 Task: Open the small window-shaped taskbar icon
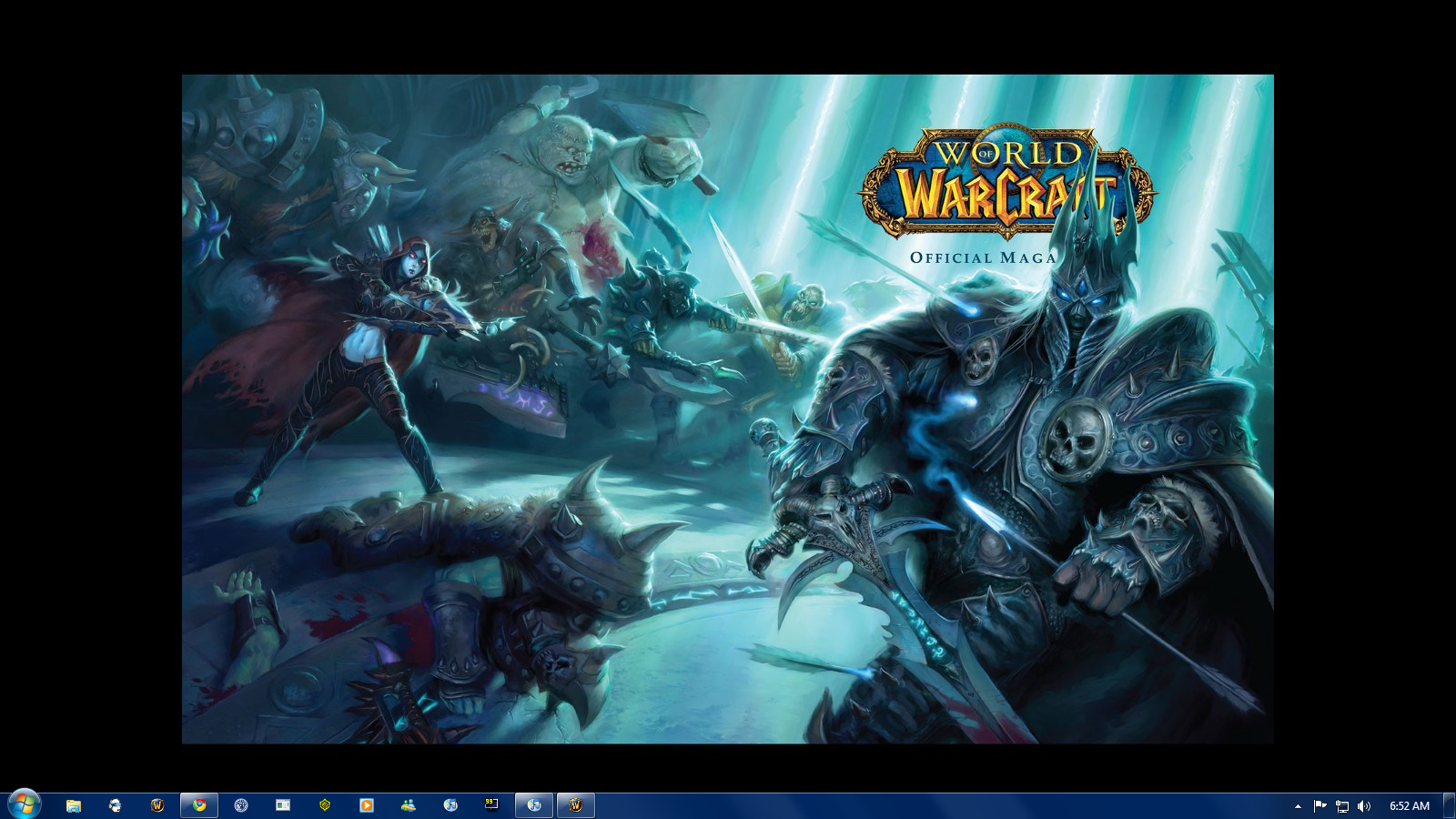[283, 805]
